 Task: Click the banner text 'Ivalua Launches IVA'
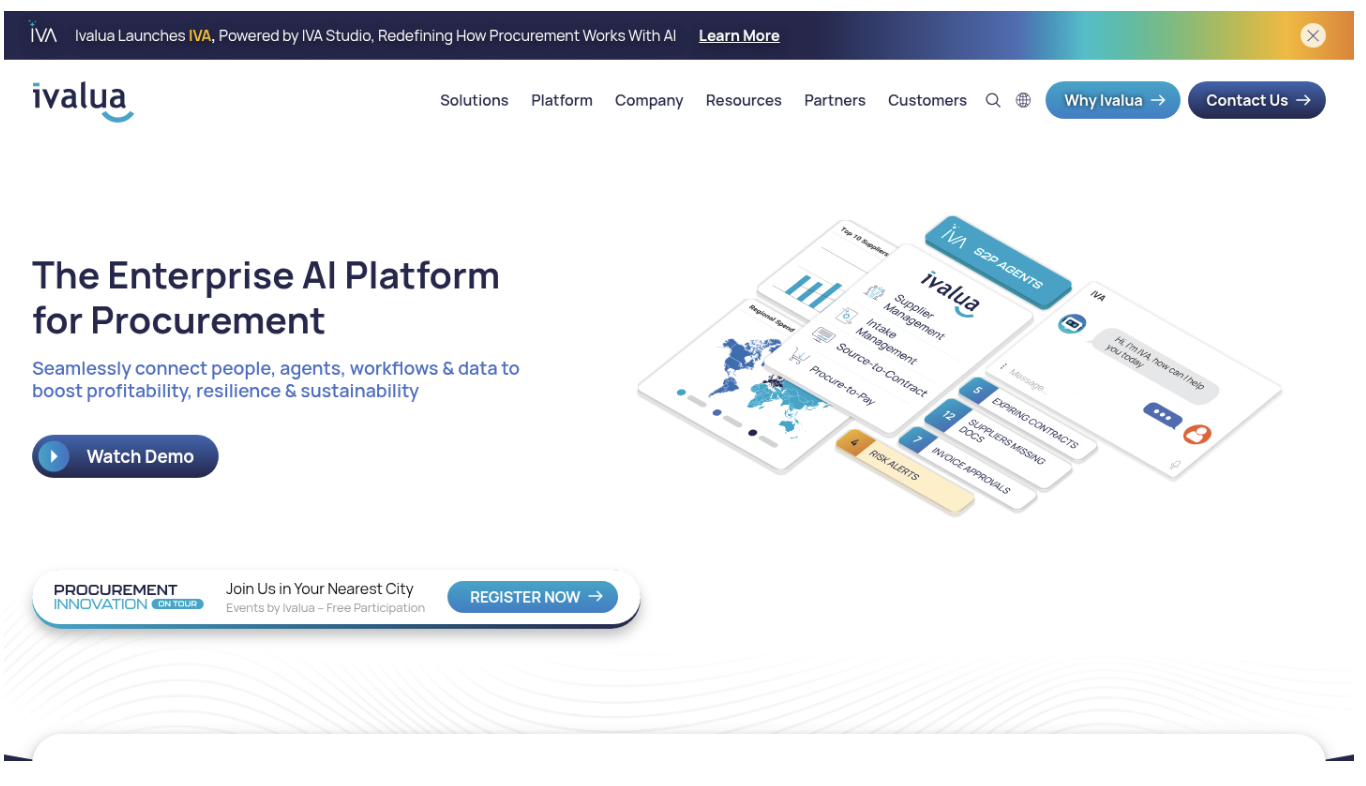[x=143, y=36]
